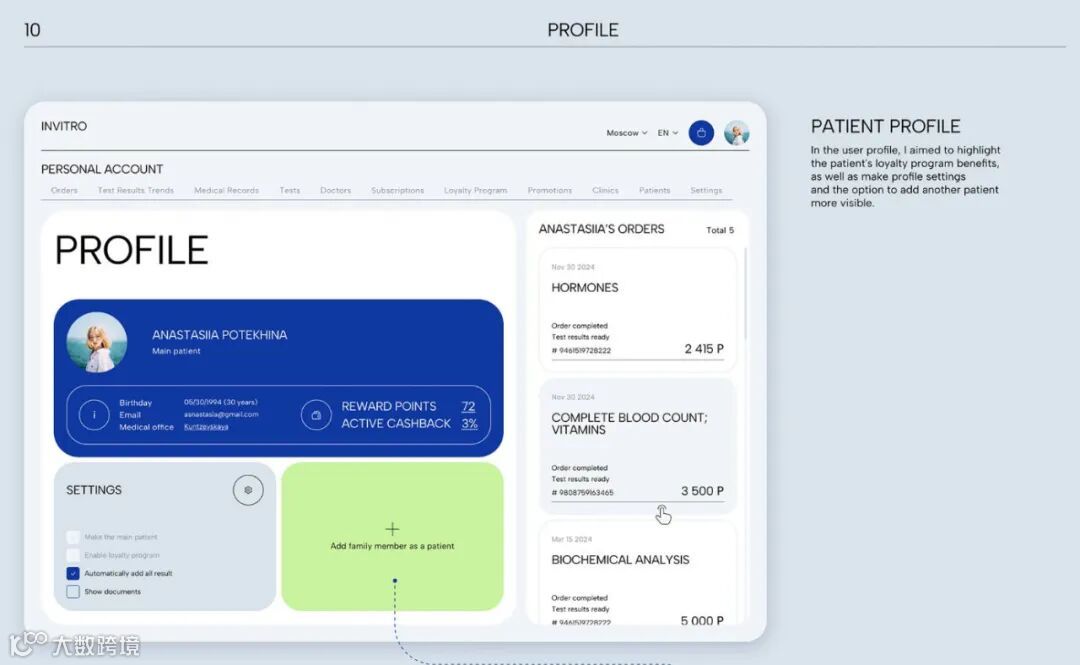Expand the EN language dropdown
The width and height of the screenshot is (1080, 665).
point(667,133)
